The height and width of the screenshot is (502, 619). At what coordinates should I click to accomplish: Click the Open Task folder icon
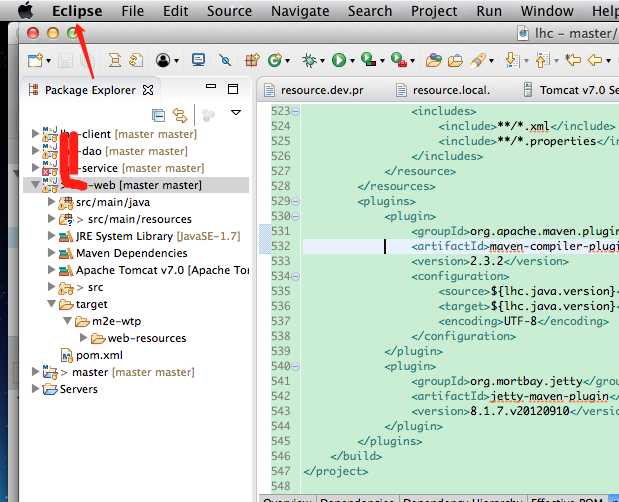[x=455, y=60]
